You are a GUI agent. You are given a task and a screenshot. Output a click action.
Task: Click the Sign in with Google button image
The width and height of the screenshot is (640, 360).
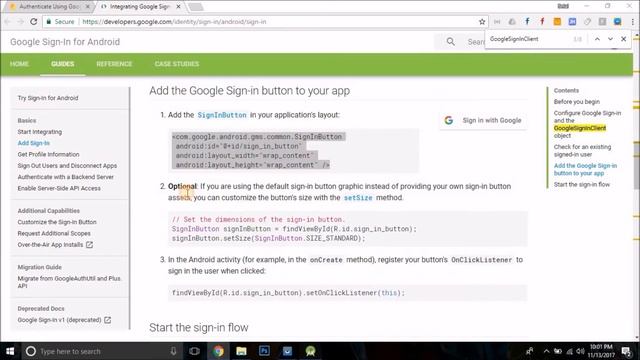(483, 120)
